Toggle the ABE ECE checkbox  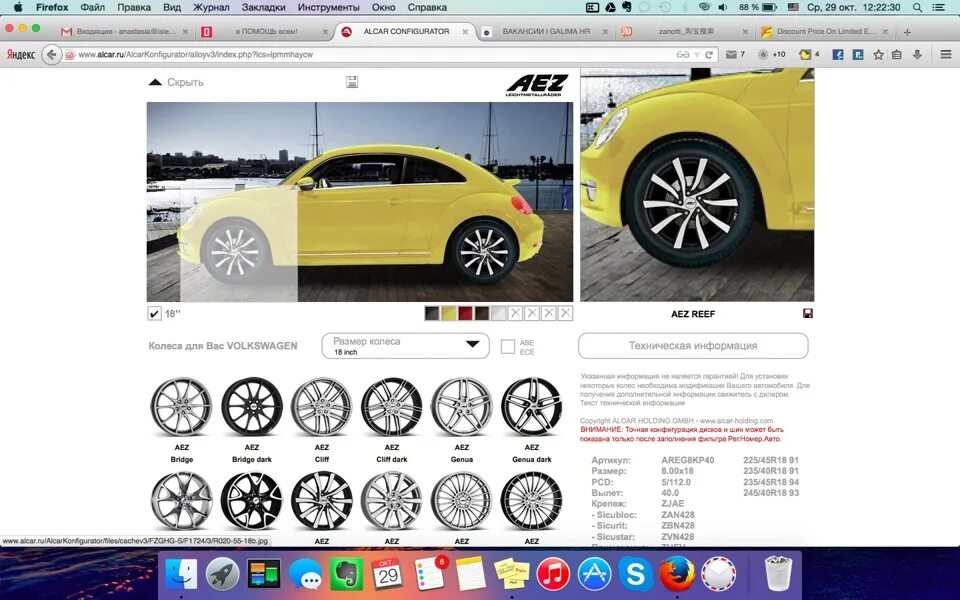[x=508, y=347]
